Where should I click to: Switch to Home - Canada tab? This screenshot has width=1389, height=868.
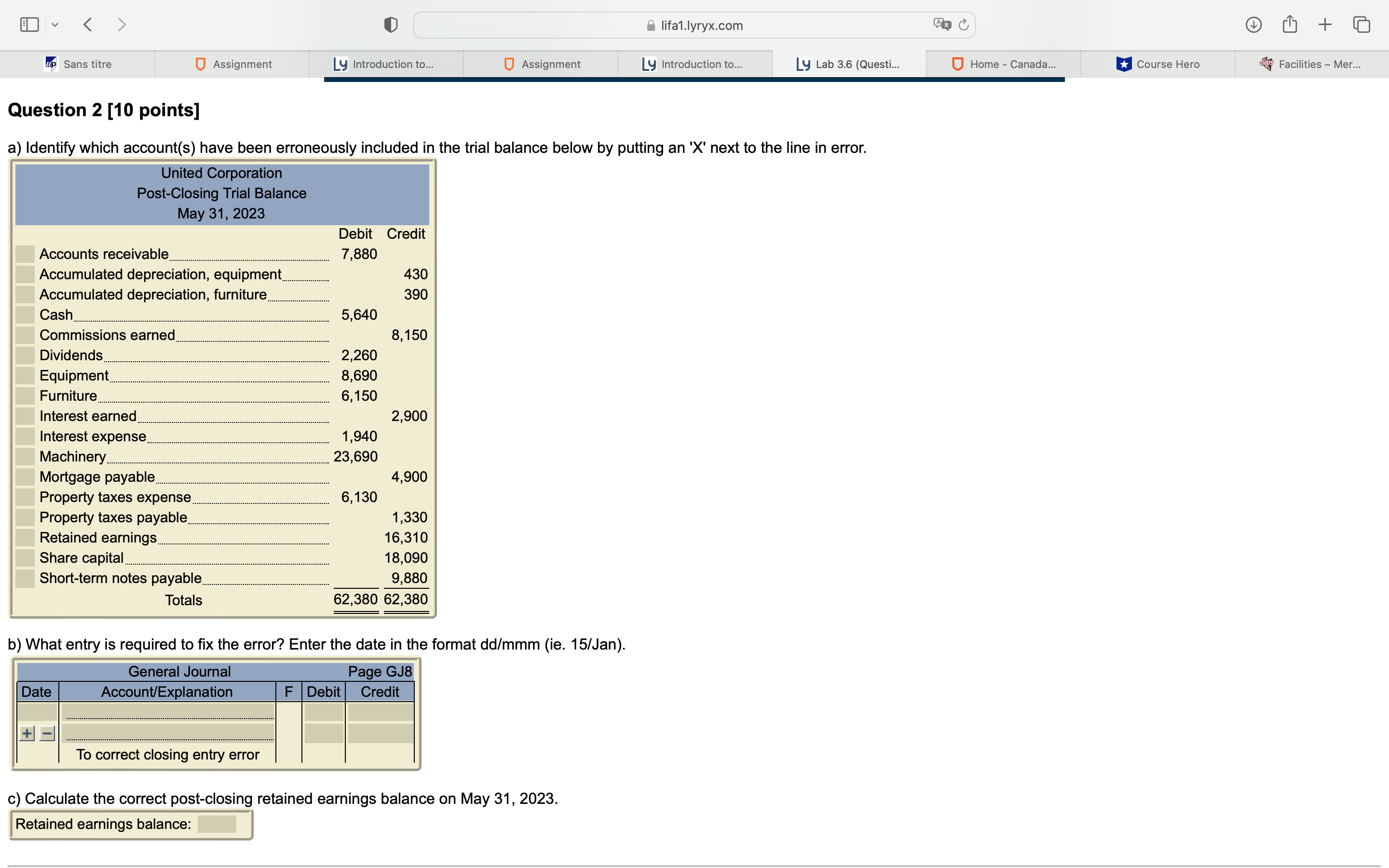1003,64
